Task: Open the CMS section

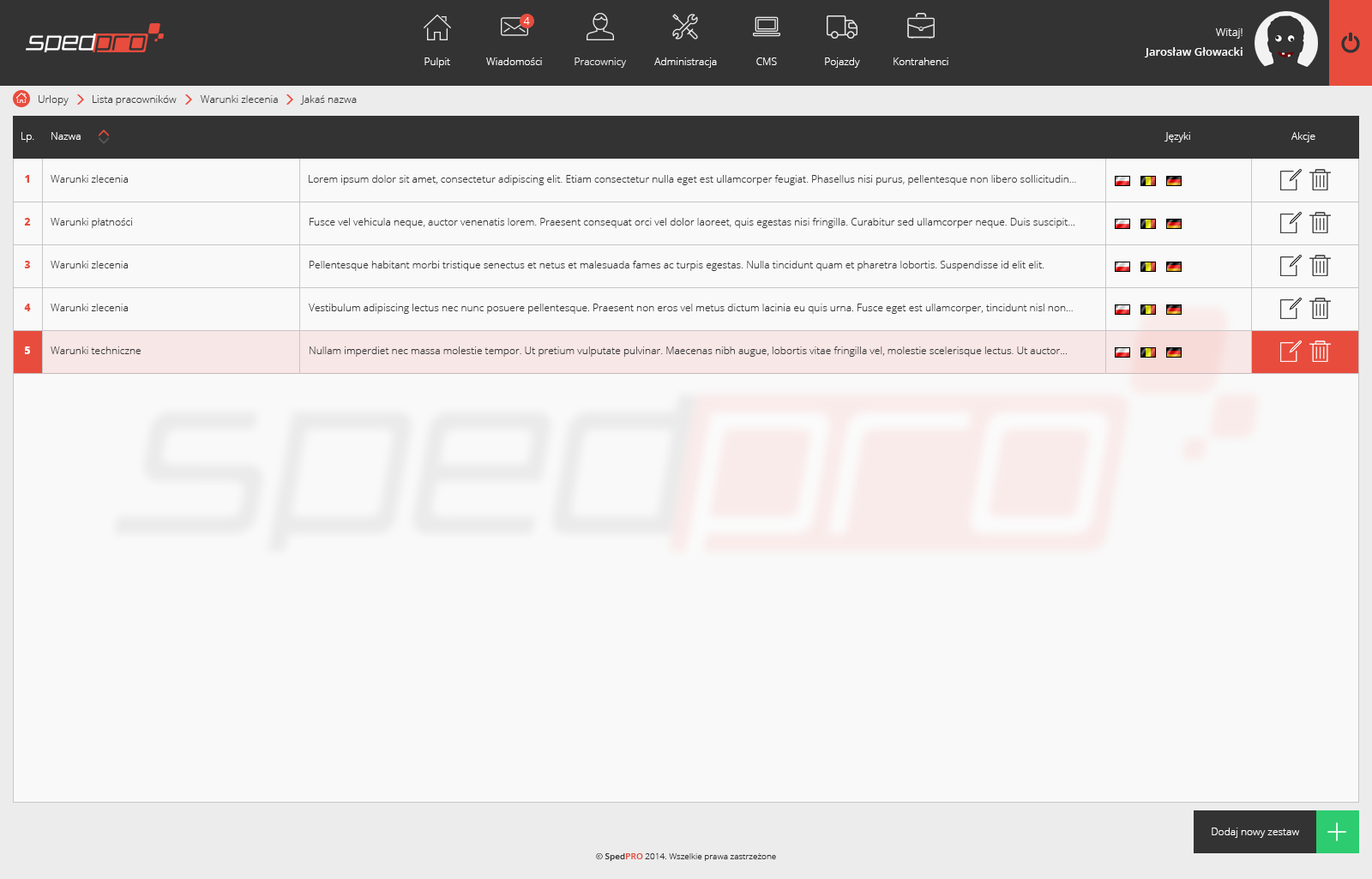Action: (766, 39)
